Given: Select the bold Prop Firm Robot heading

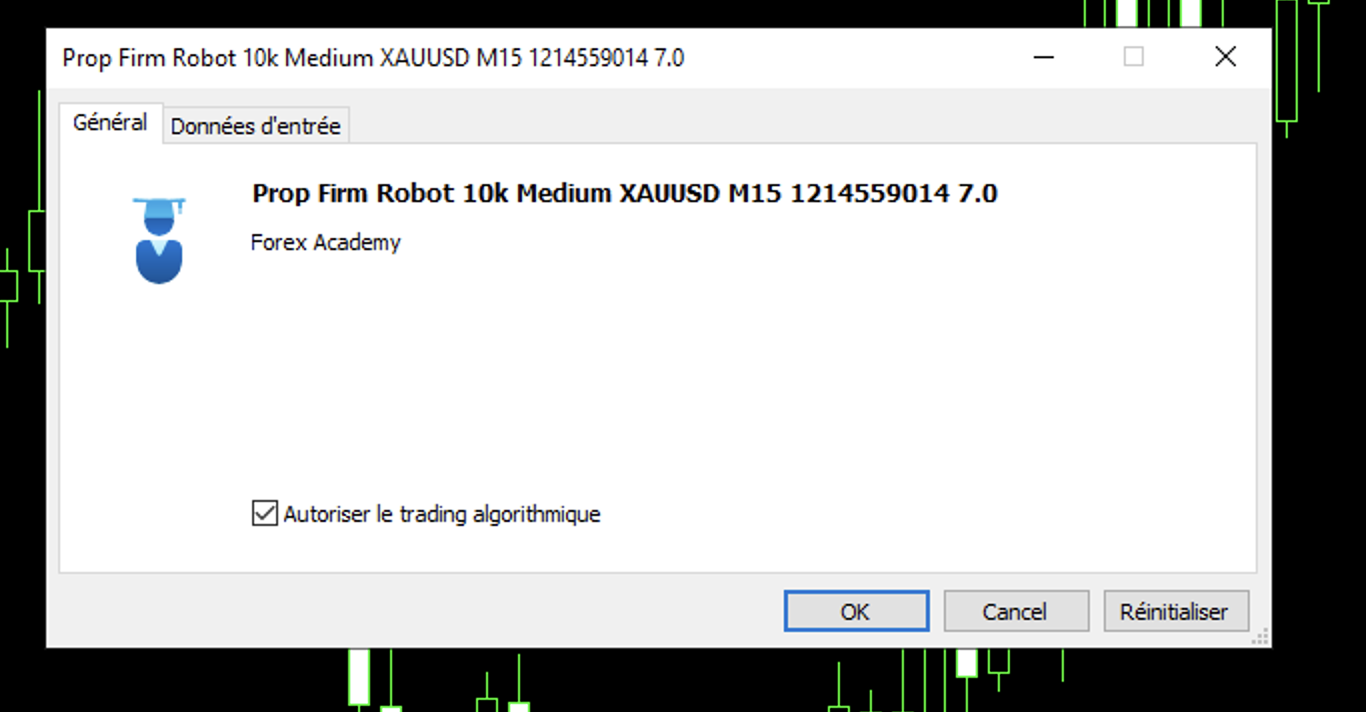Looking at the screenshot, I should 625,193.
